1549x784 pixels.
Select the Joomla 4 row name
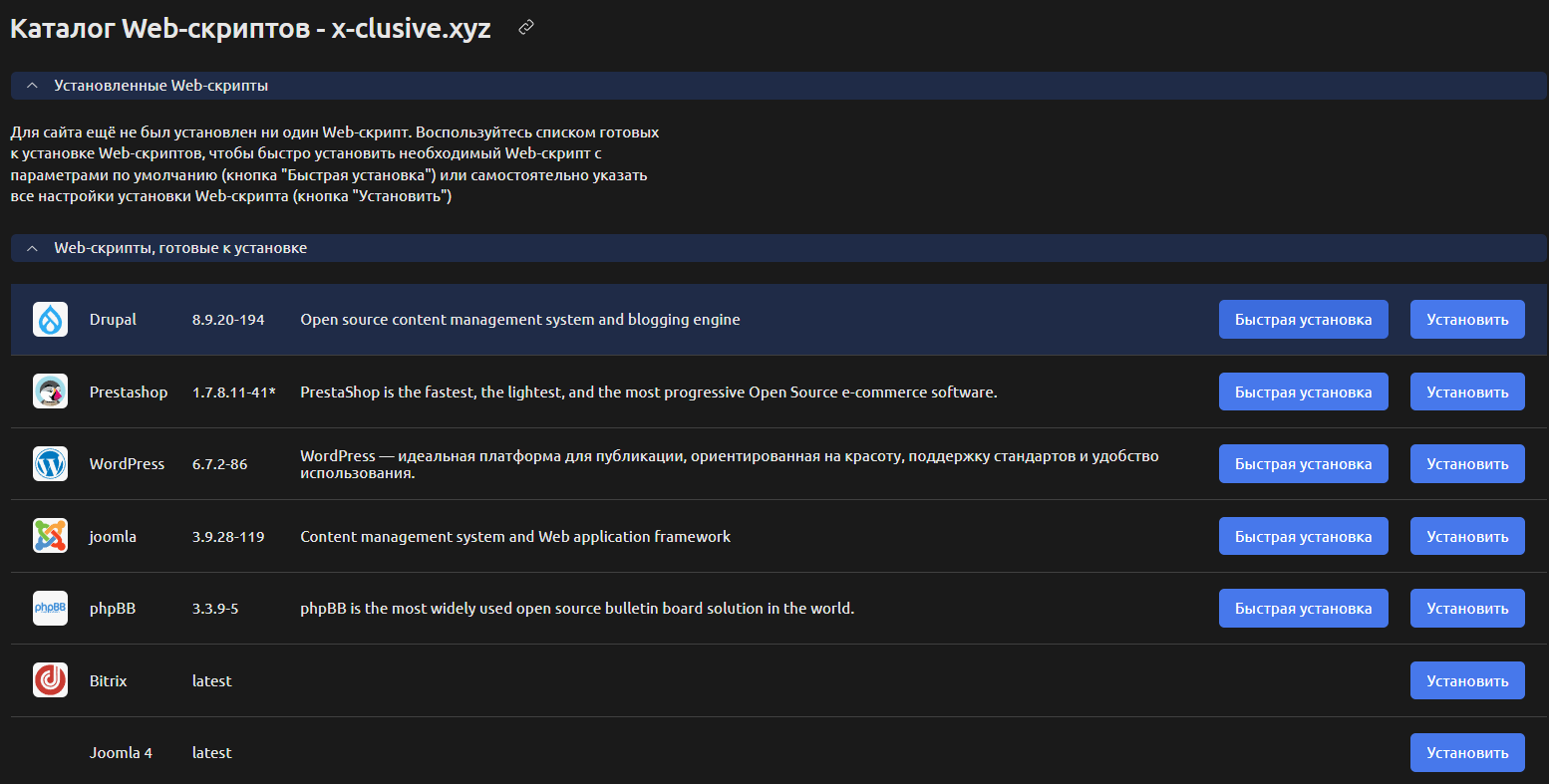click(121, 753)
